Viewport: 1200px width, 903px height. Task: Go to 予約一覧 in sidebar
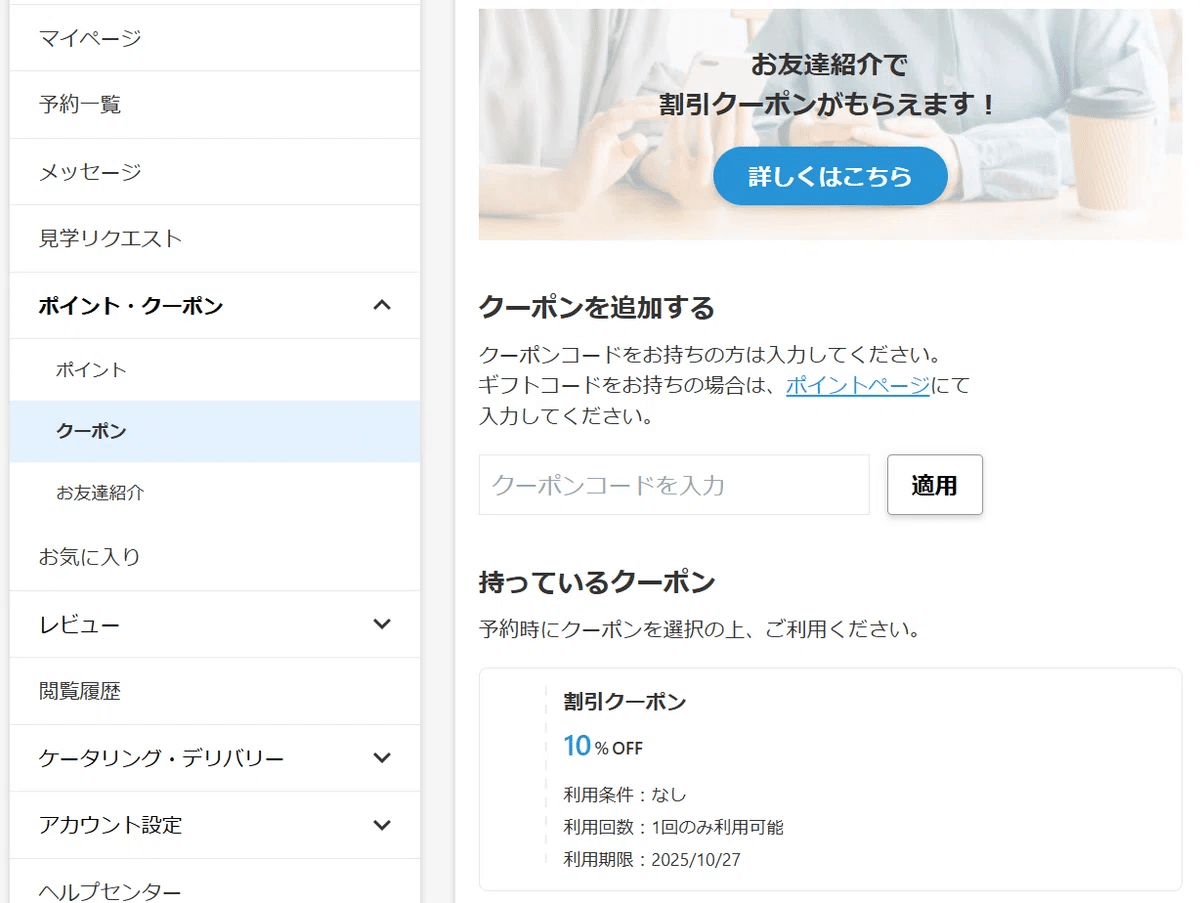(x=80, y=104)
